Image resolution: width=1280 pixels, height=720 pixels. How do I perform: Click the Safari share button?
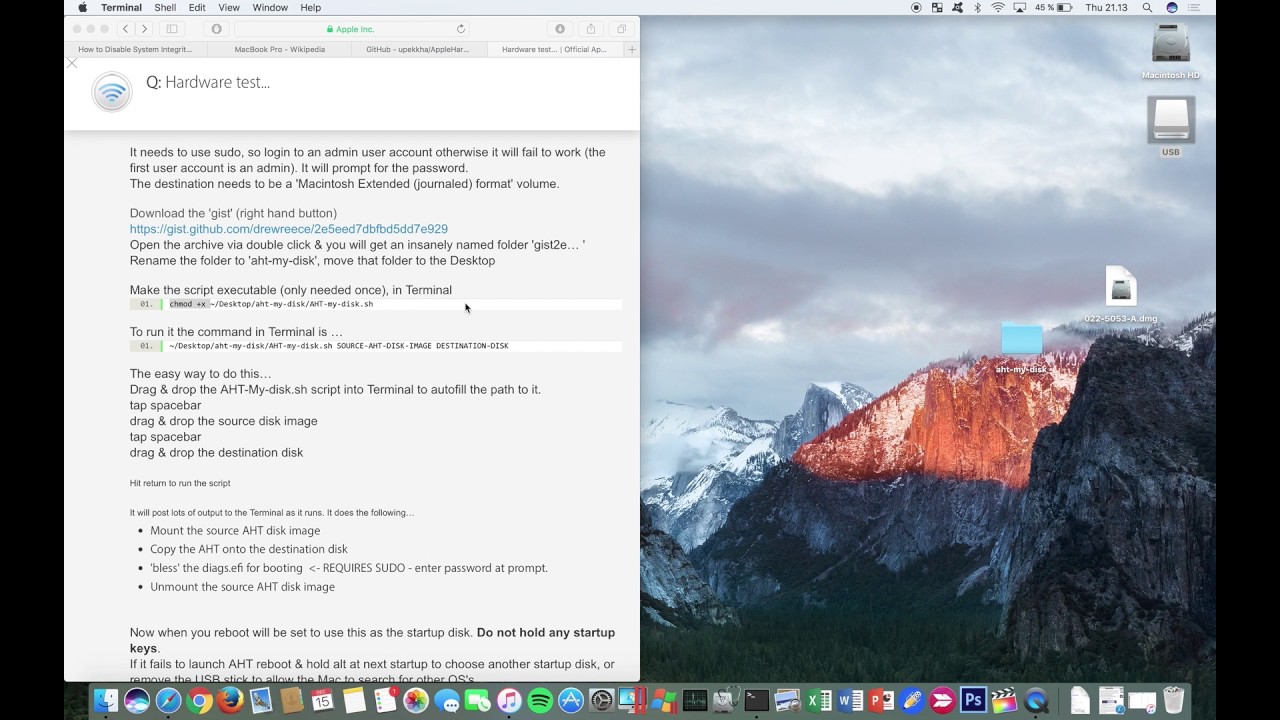coord(591,29)
